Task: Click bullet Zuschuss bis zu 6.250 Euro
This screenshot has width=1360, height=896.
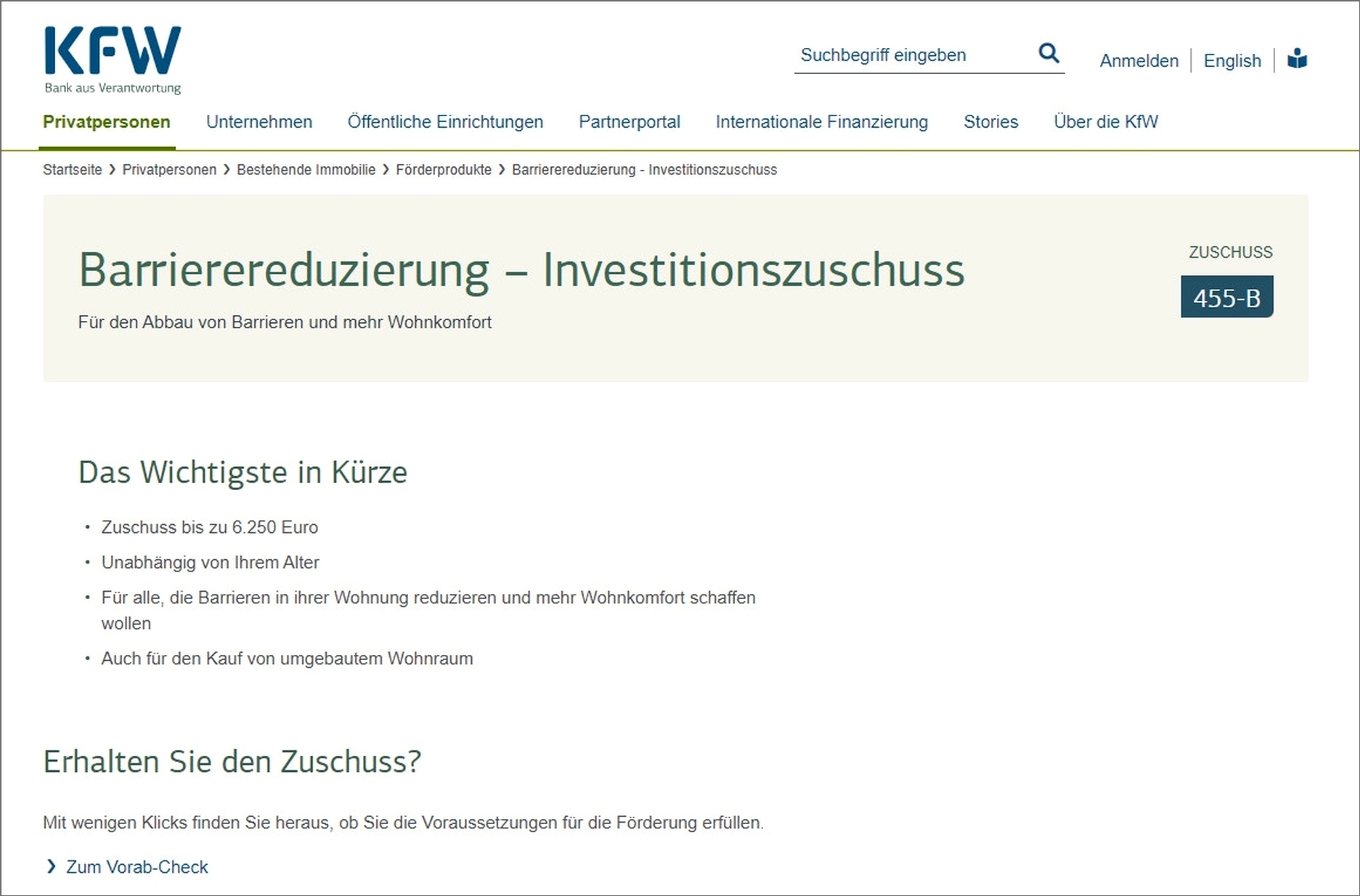Action: click(209, 527)
